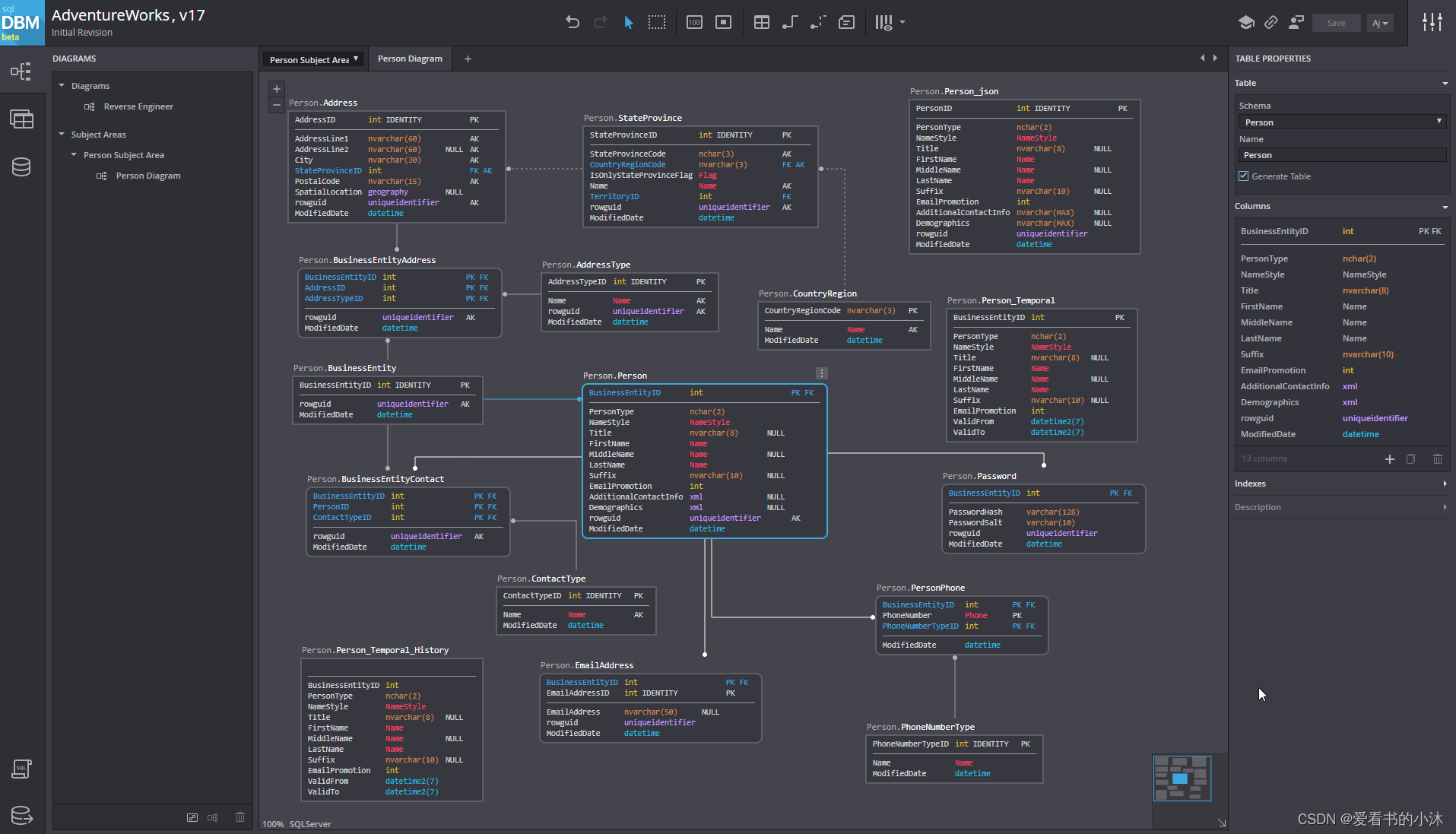This screenshot has width=1456, height=834.
Task: Add a note to diagram
Action: tap(847, 23)
